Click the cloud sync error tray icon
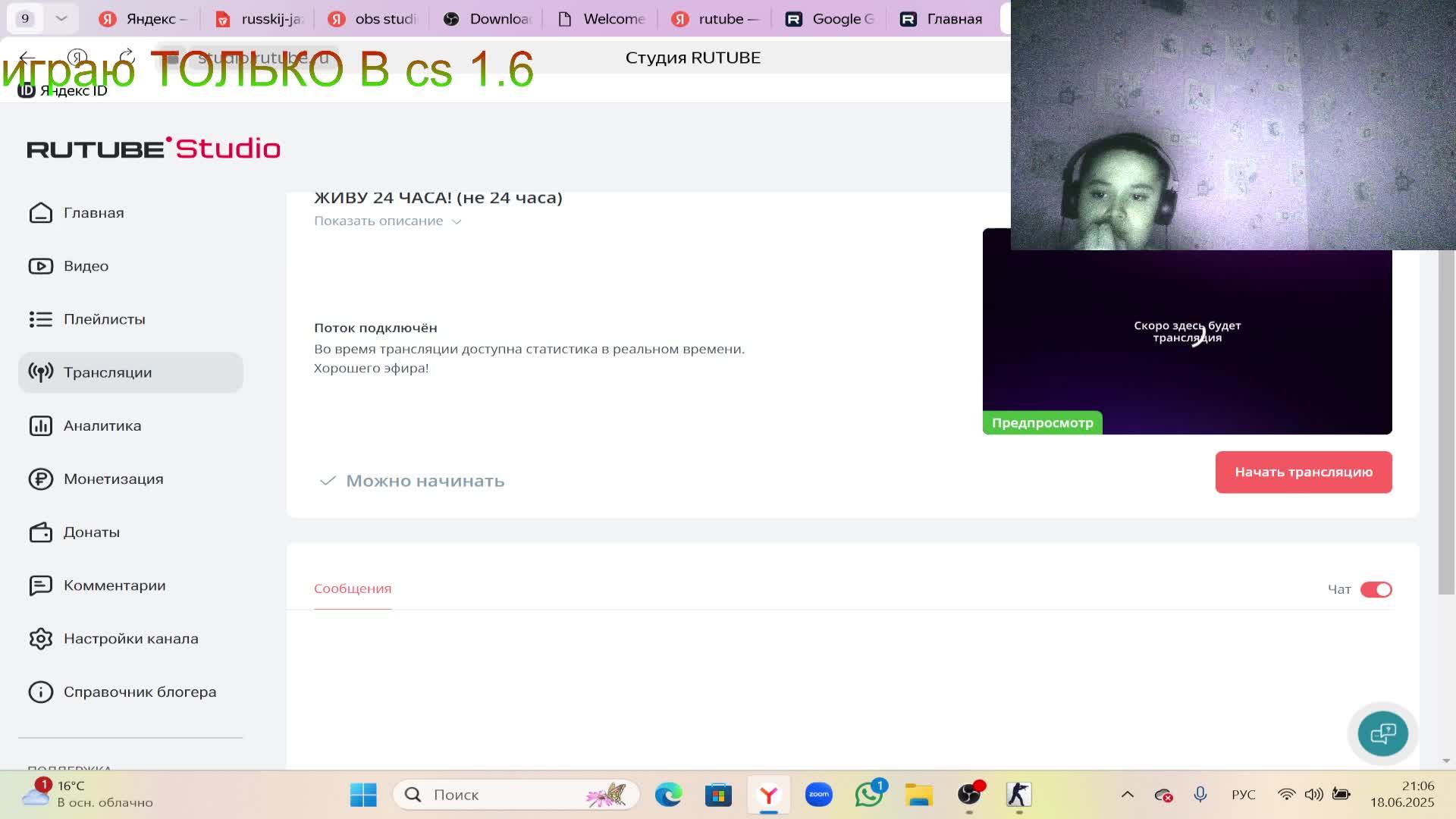Viewport: 1456px width, 819px height. click(x=1163, y=795)
